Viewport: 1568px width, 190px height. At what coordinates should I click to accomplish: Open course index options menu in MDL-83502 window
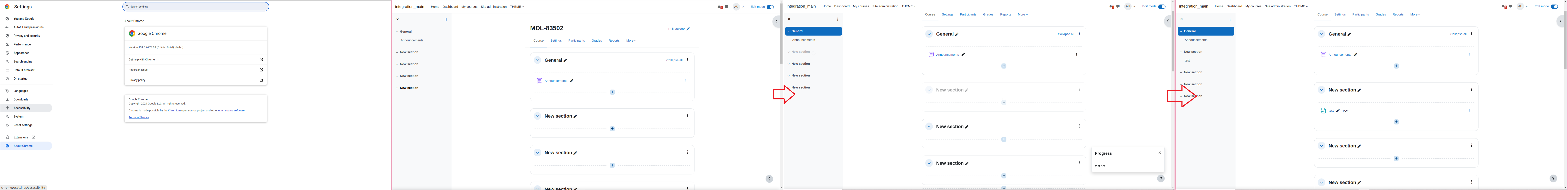point(446,20)
